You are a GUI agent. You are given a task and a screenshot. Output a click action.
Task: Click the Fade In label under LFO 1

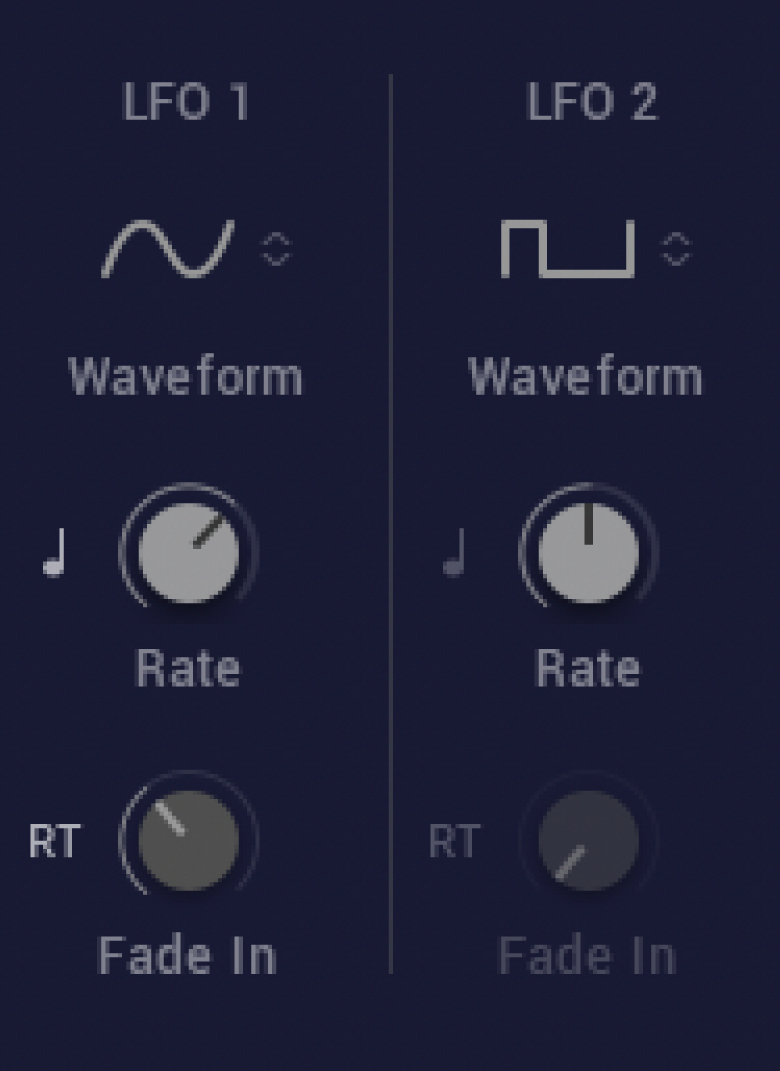pos(187,956)
